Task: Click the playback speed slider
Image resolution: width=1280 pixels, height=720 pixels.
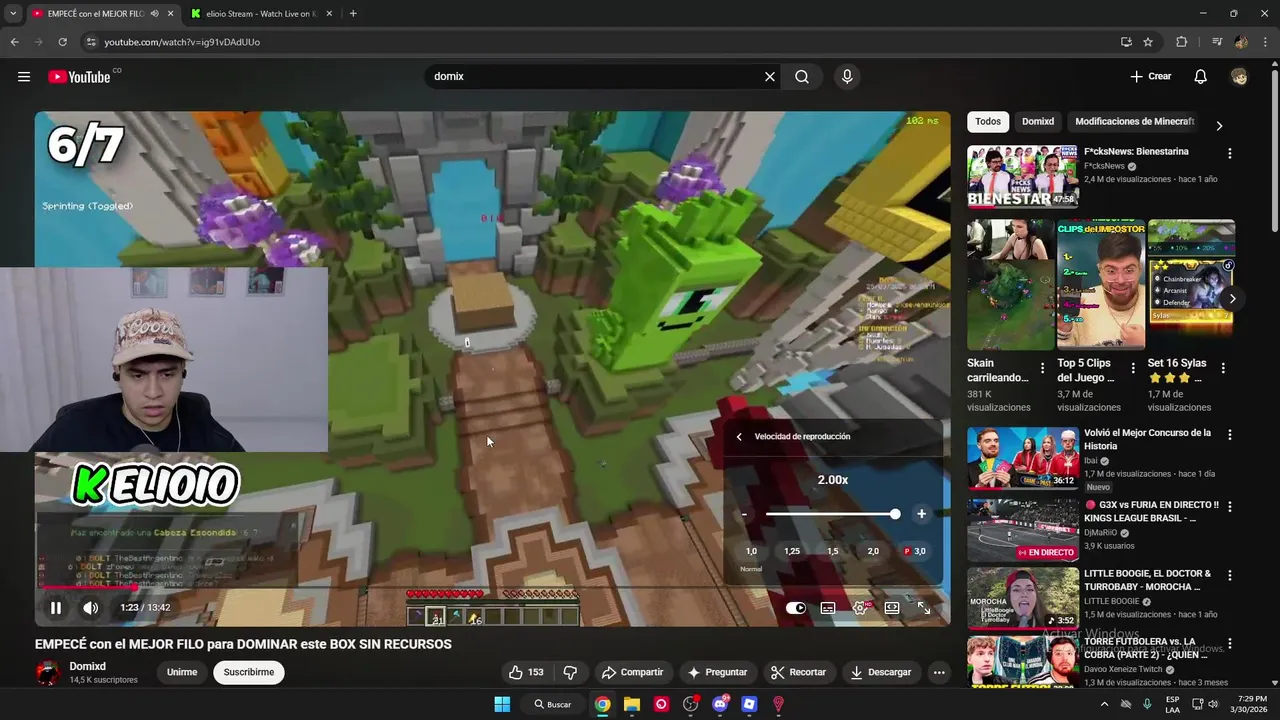Action: pos(832,514)
